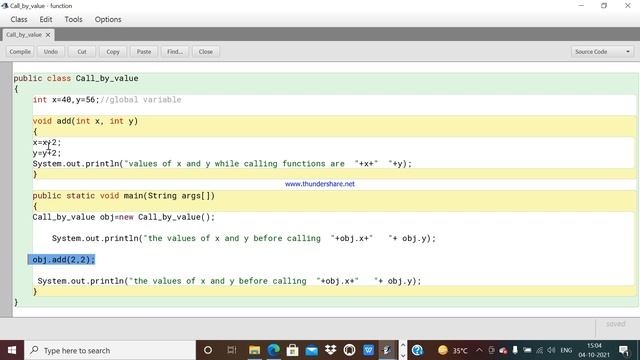This screenshot has height=360, width=640.
Task: Open Cortana circle icon
Action: coord(208,350)
